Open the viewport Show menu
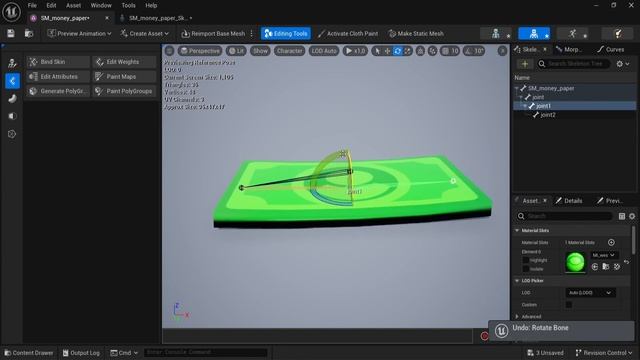Viewport: 640px width, 360px height. pos(260,51)
